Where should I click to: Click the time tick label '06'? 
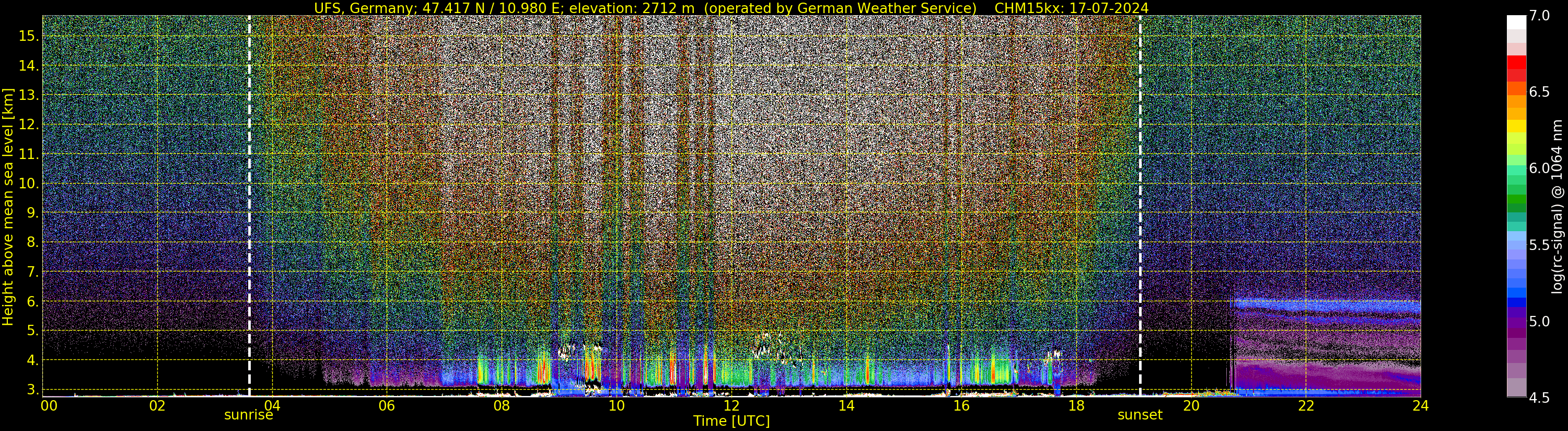(x=387, y=405)
